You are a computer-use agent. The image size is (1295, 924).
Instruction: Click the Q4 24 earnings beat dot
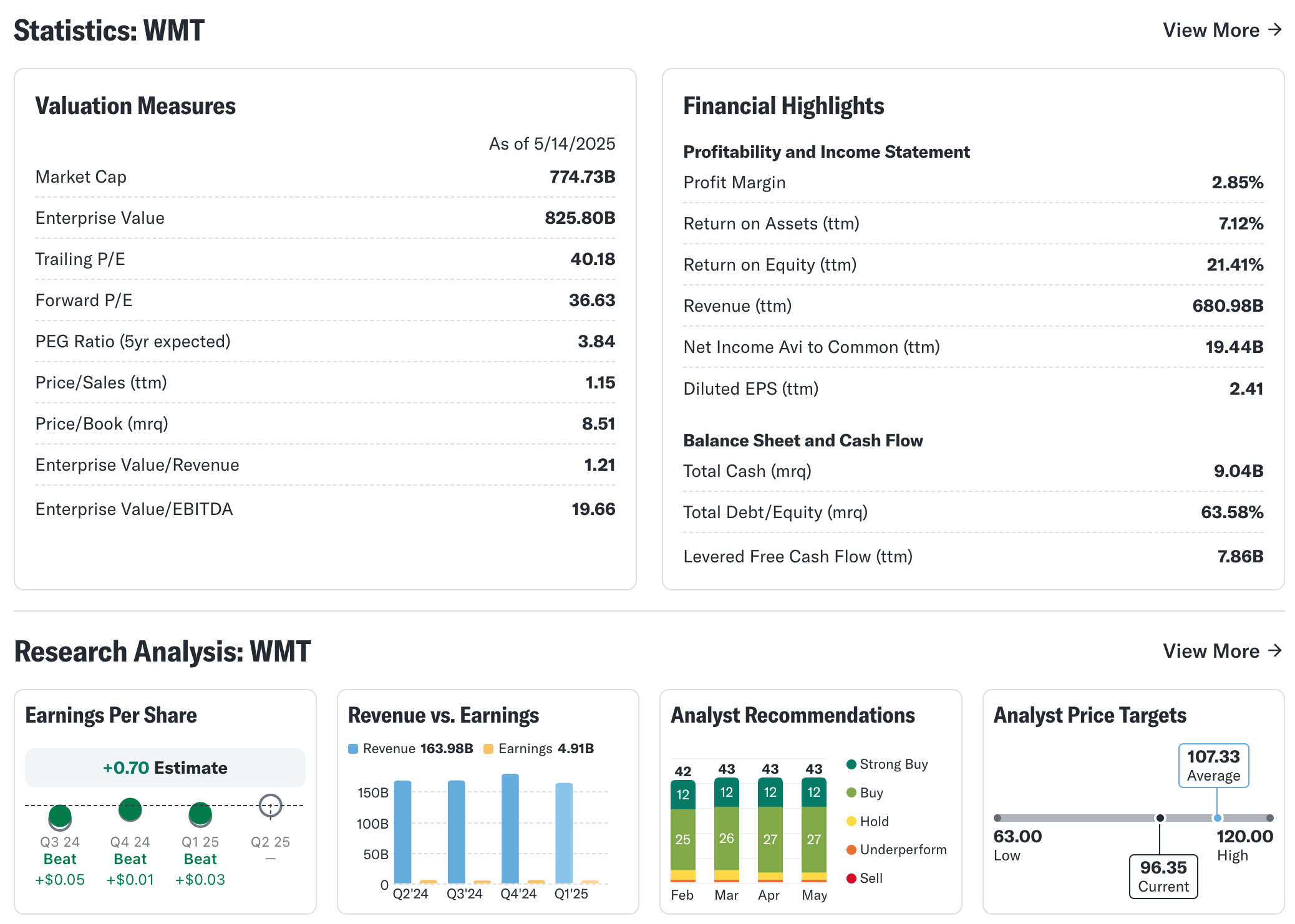(130, 809)
